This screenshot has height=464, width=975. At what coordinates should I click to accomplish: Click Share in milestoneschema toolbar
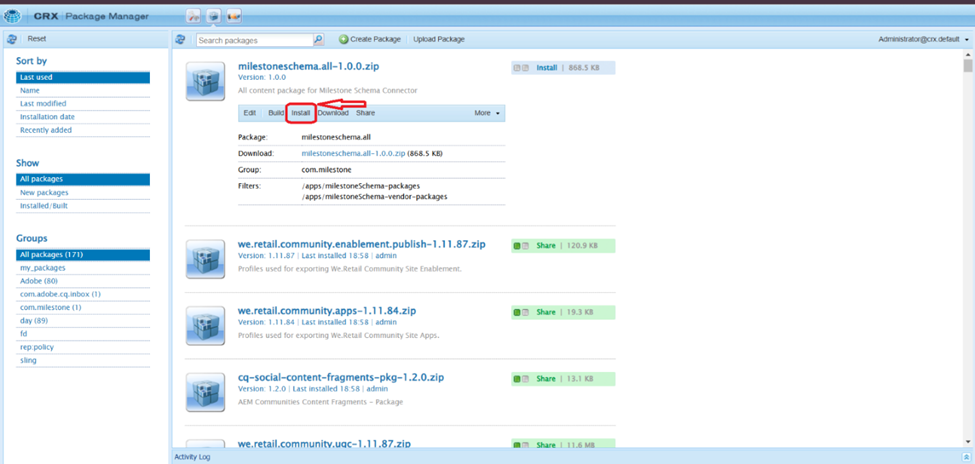click(x=366, y=113)
